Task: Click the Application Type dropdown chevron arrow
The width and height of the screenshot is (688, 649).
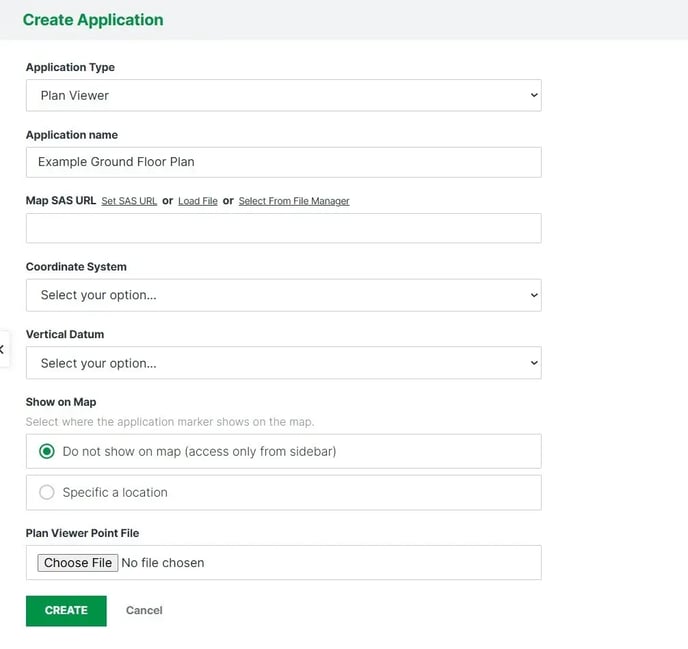Action: pyautogui.click(x=533, y=96)
